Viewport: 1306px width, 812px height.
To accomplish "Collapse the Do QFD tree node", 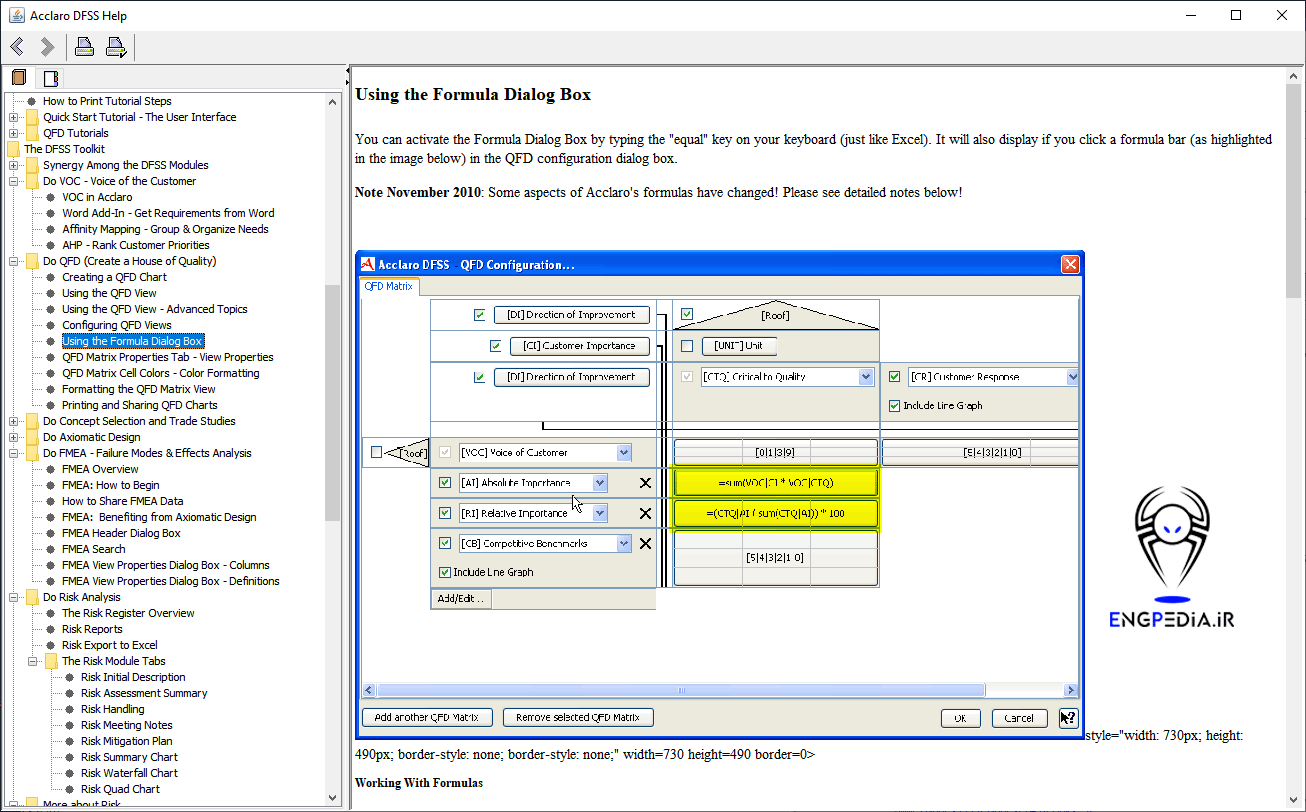I will click(13, 261).
